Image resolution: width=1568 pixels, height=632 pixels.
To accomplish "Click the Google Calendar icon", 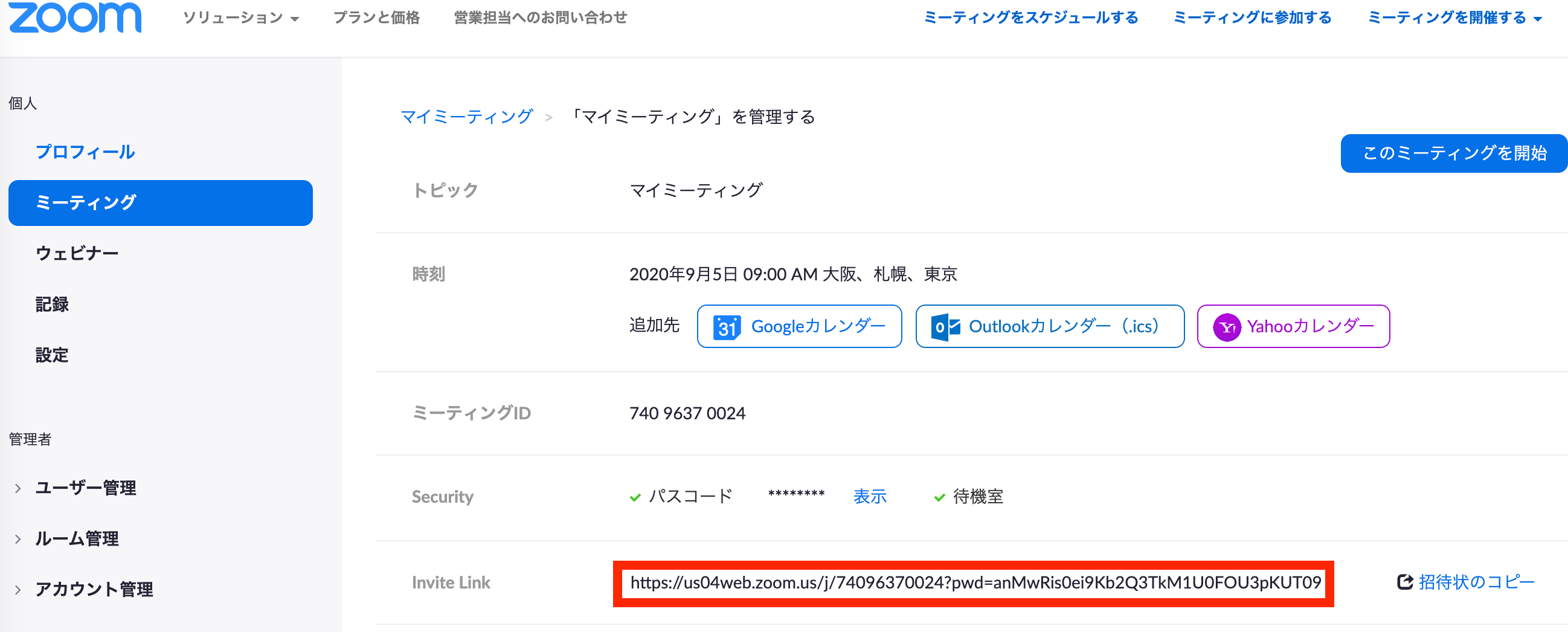I will (727, 327).
